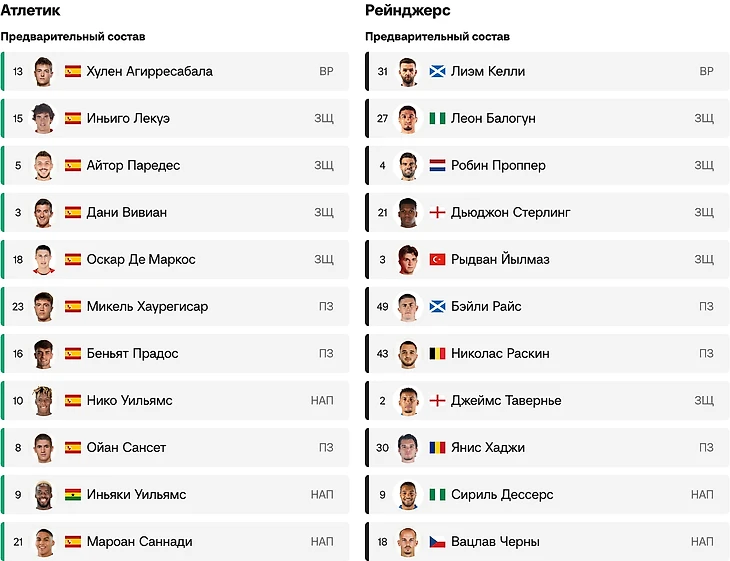Click shirt number 23 of Микель Хаурегисар

18,306
